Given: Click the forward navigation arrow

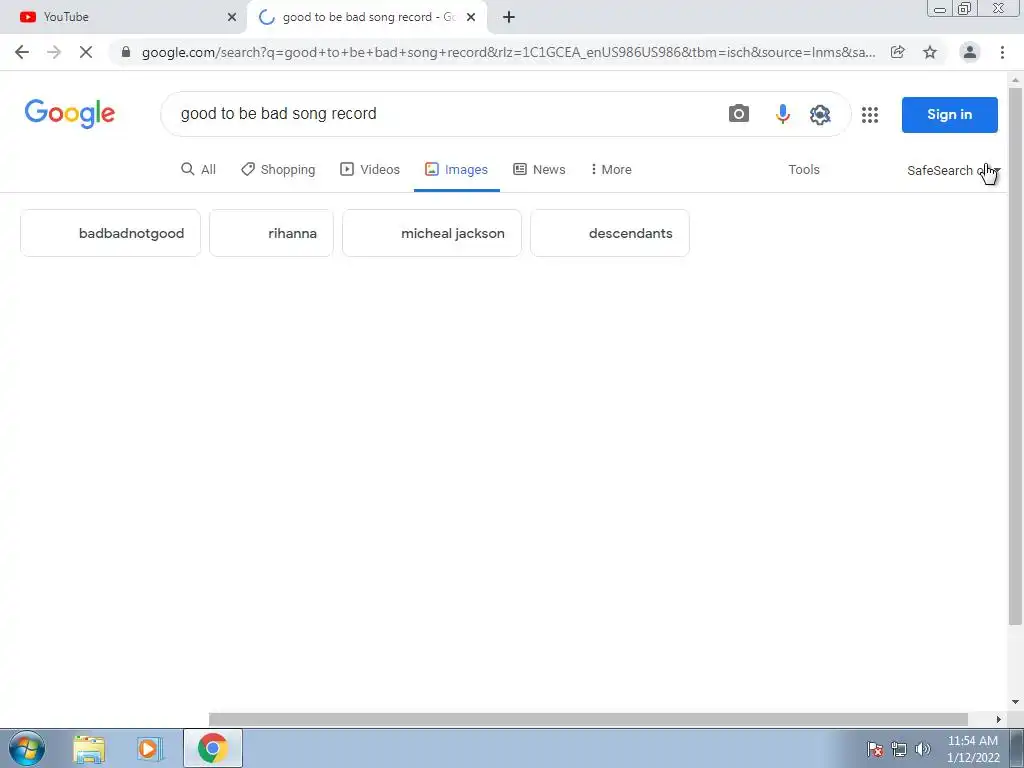Looking at the screenshot, I should point(54,52).
